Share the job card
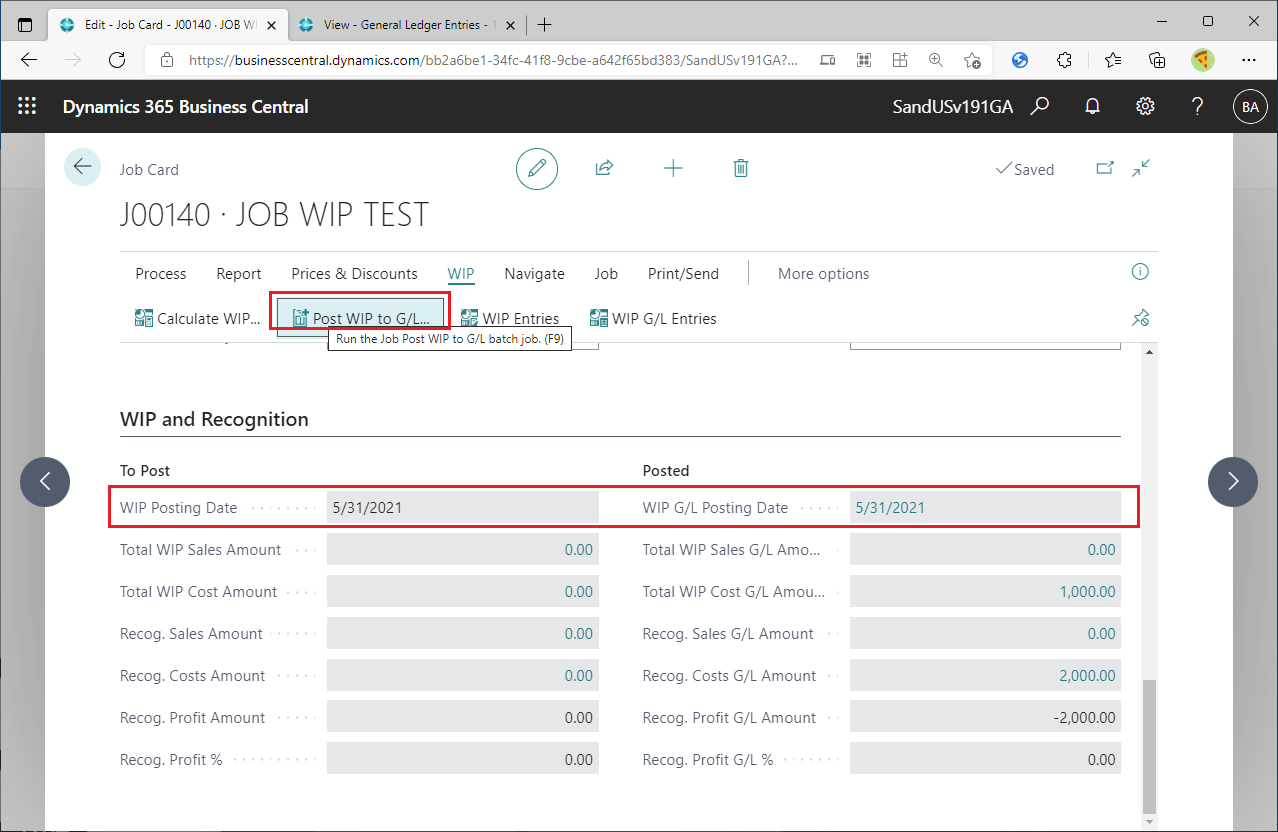This screenshot has height=832, width=1278. point(604,168)
